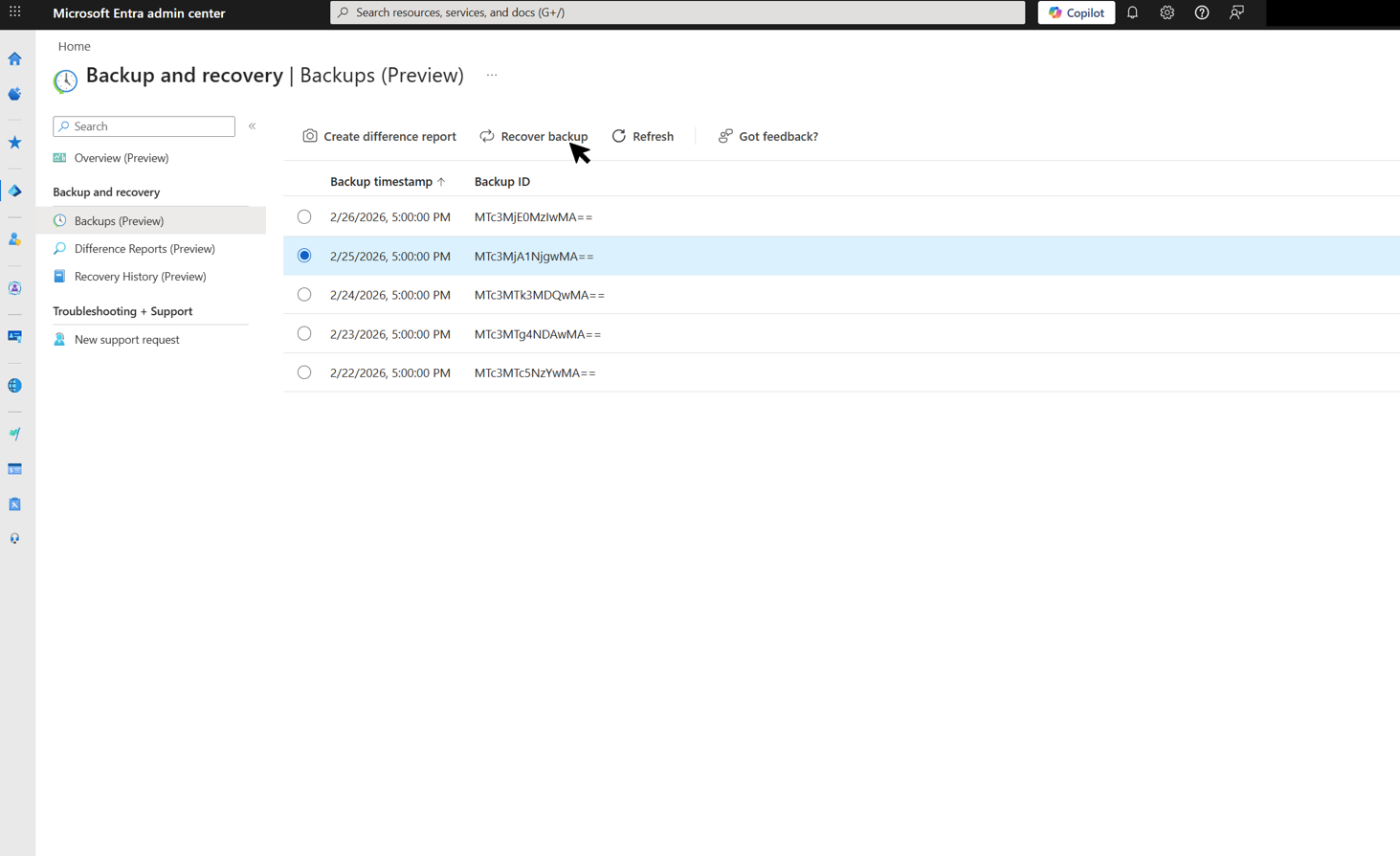This screenshot has width=1400, height=856.
Task: Open the notifications bell icon
Action: [x=1132, y=12]
